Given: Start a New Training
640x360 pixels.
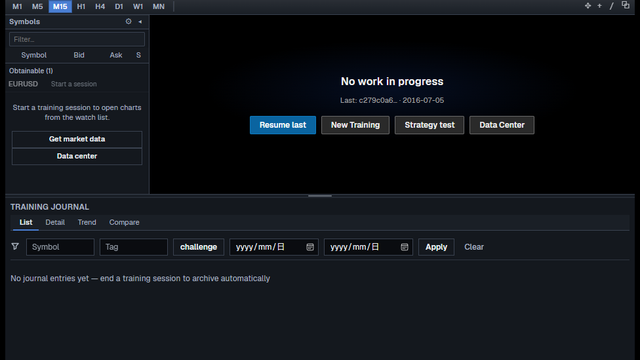Looking at the screenshot, I should pos(355,125).
